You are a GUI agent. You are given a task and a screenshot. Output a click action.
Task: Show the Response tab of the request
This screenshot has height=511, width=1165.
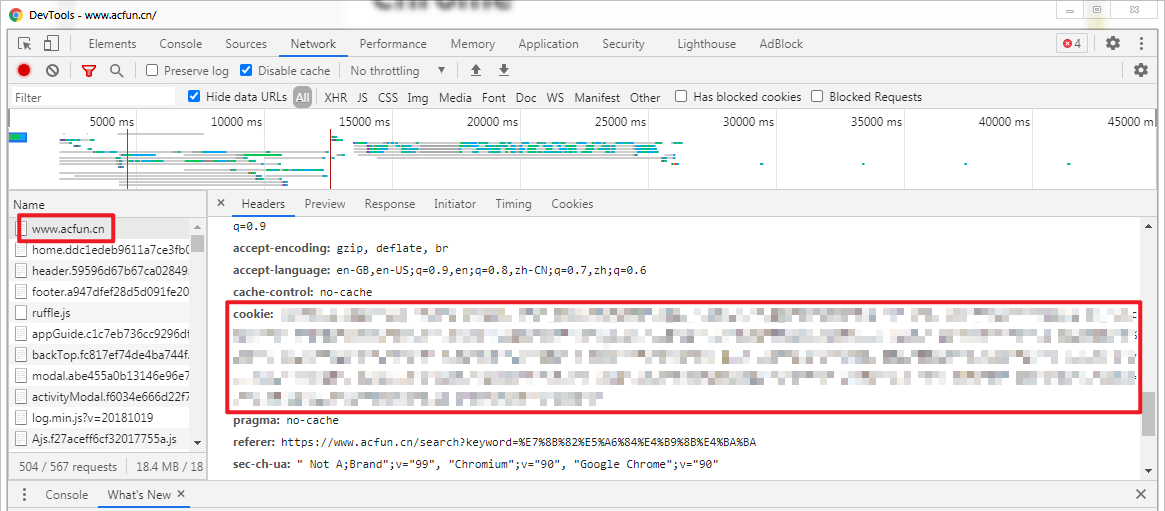tap(389, 204)
